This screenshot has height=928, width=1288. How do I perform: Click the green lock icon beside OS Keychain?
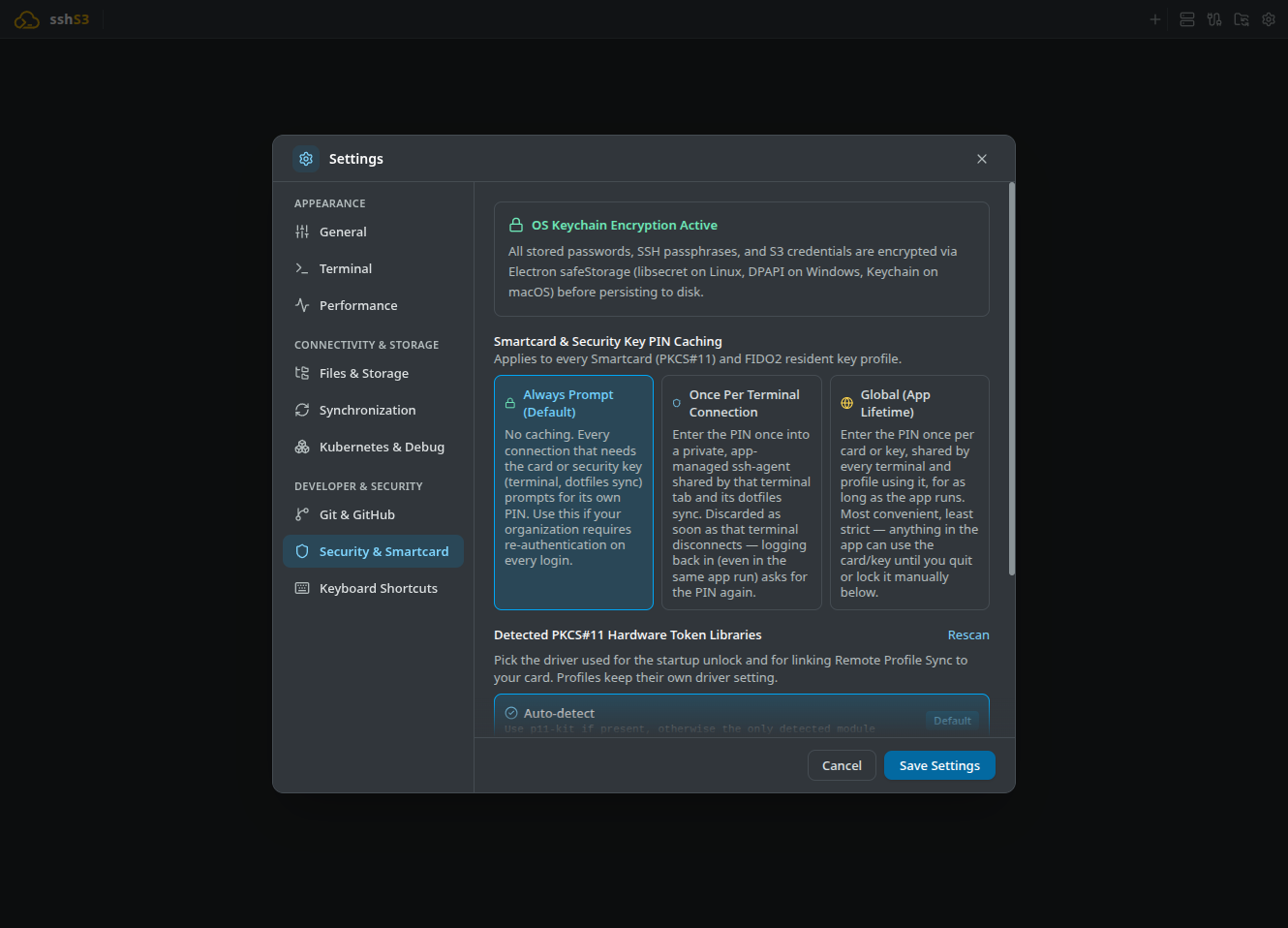(x=516, y=225)
